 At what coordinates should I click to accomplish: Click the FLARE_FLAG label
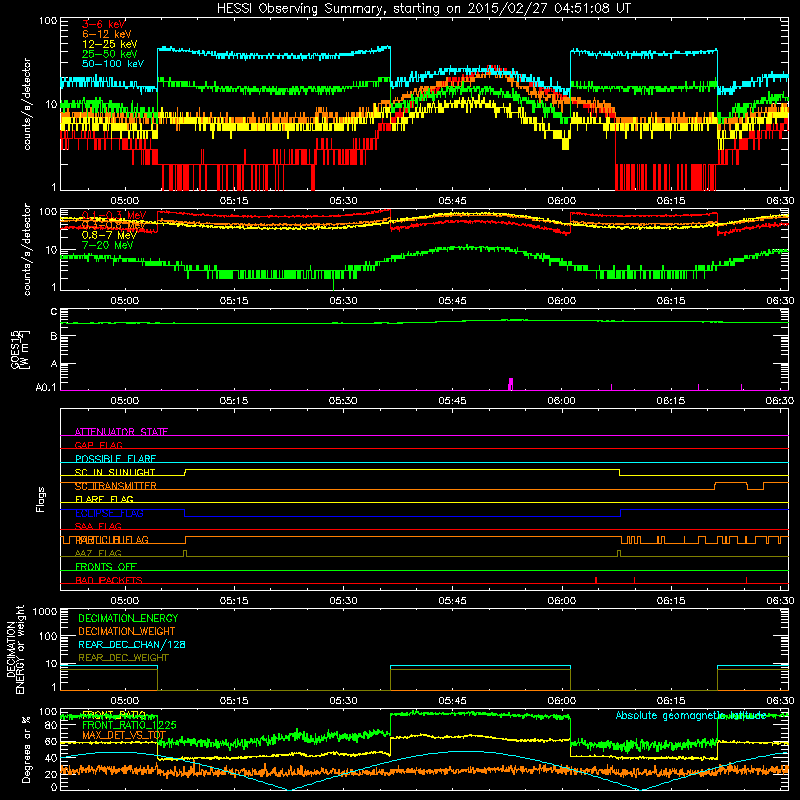tap(104, 499)
